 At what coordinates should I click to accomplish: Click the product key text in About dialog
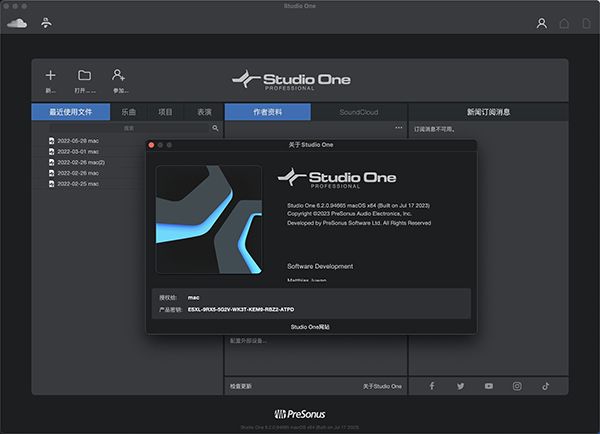click(x=241, y=309)
